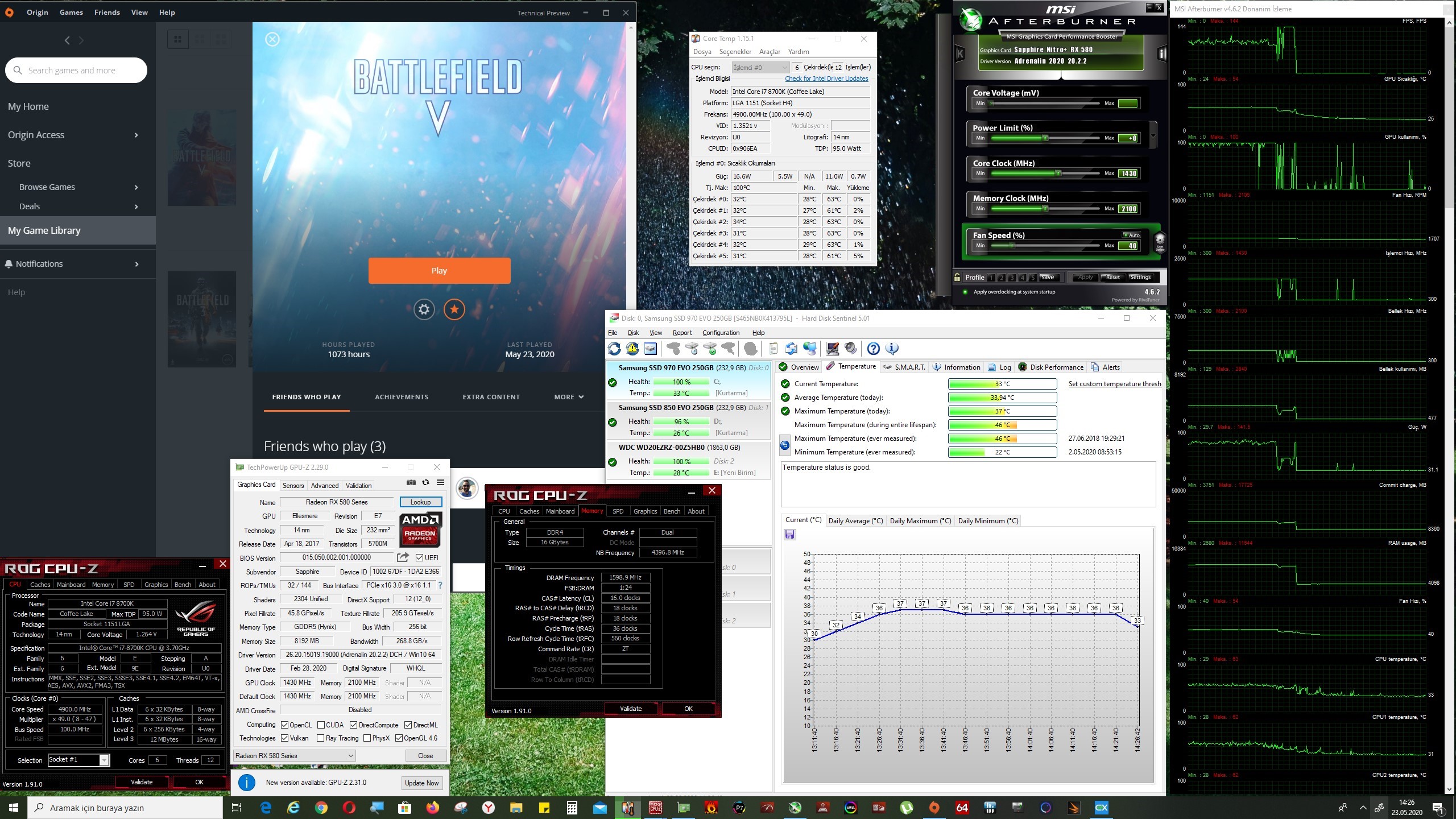Click the fan user define icon in Afterburner
The height and width of the screenshot is (819, 1456).
pos(1160,242)
